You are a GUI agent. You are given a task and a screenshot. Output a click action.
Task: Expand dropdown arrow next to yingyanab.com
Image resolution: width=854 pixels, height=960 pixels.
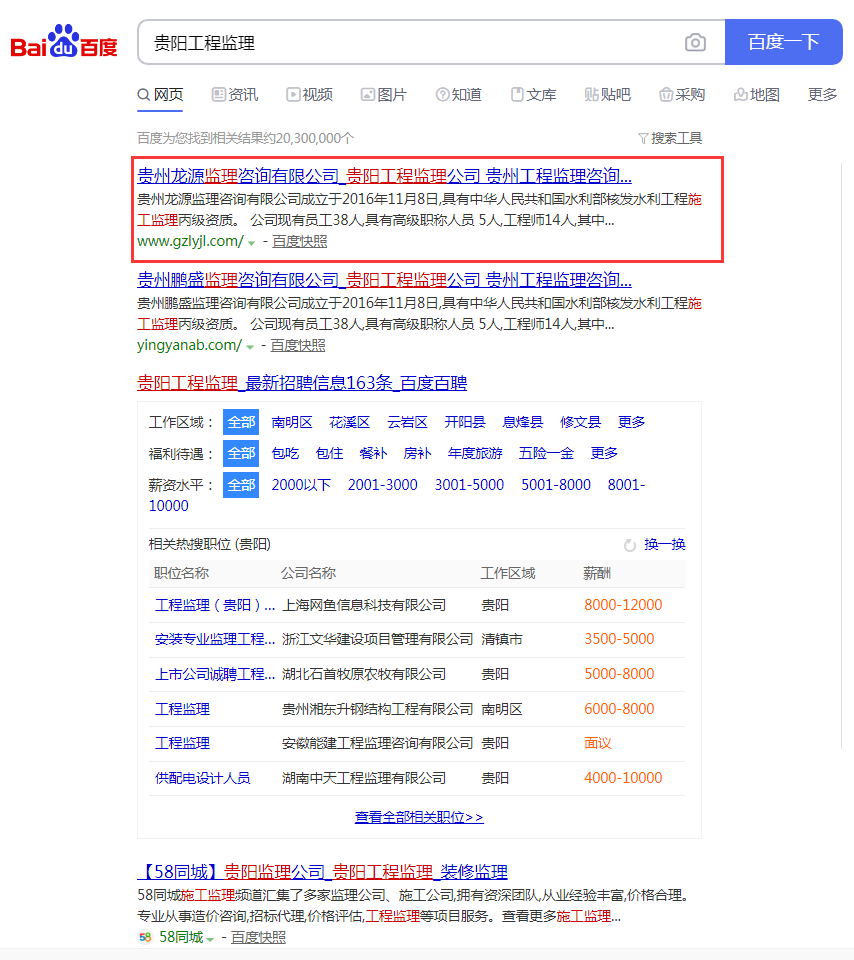(x=250, y=346)
